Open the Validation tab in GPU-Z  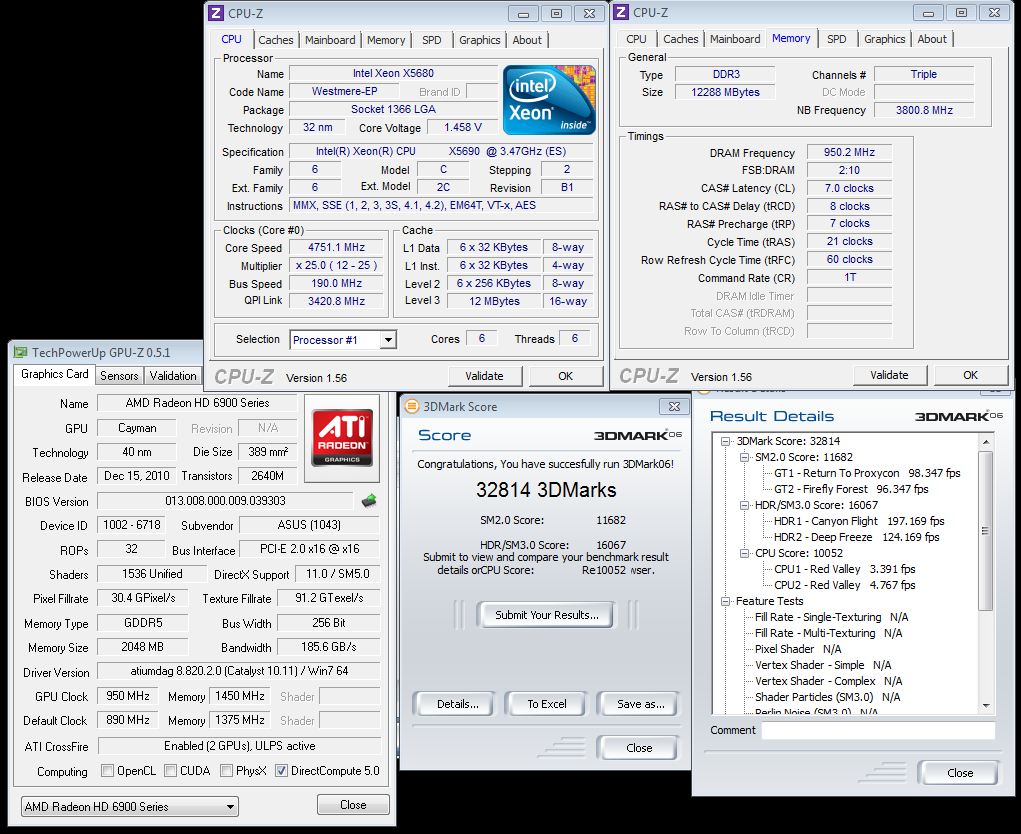coord(173,376)
